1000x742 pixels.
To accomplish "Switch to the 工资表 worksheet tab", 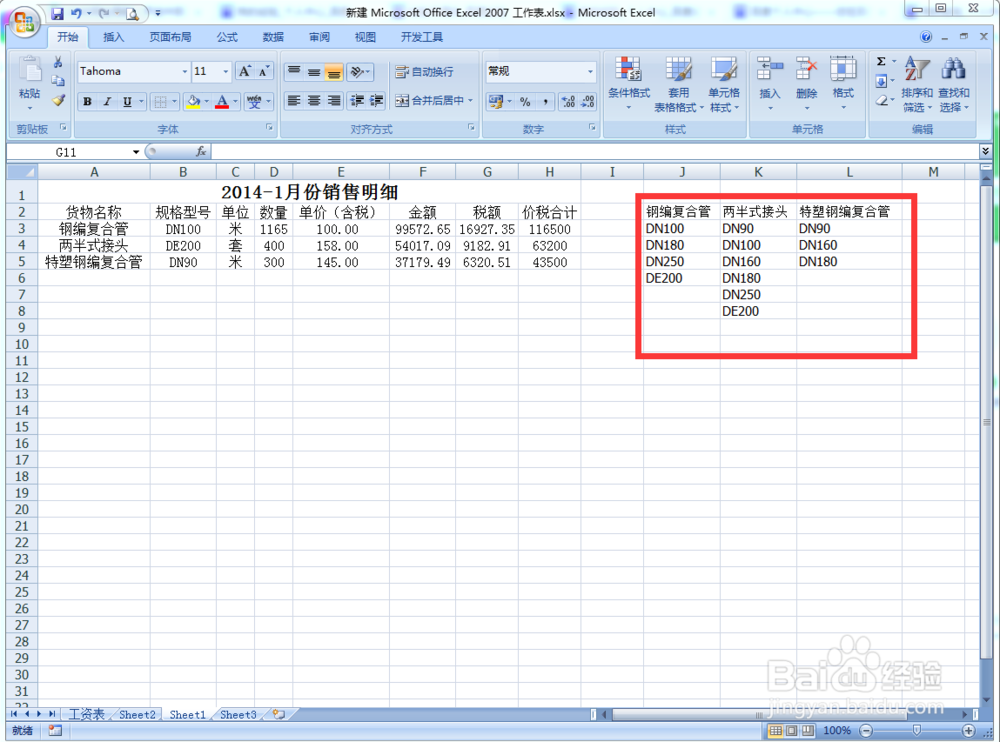I will coord(87,715).
